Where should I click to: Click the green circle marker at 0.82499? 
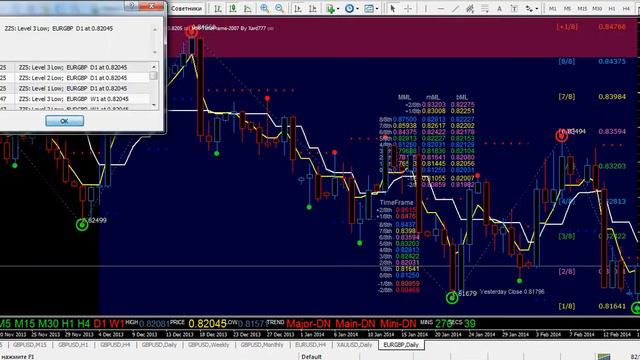(x=82, y=224)
